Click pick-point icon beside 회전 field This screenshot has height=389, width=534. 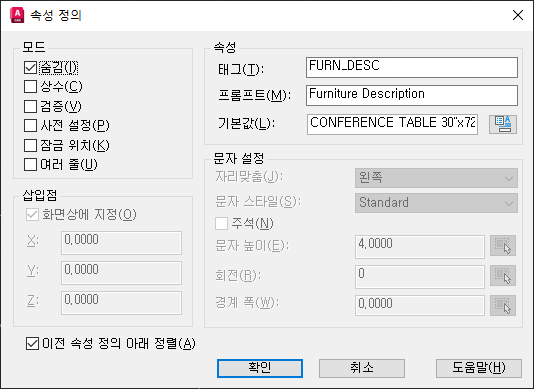[x=503, y=276]
